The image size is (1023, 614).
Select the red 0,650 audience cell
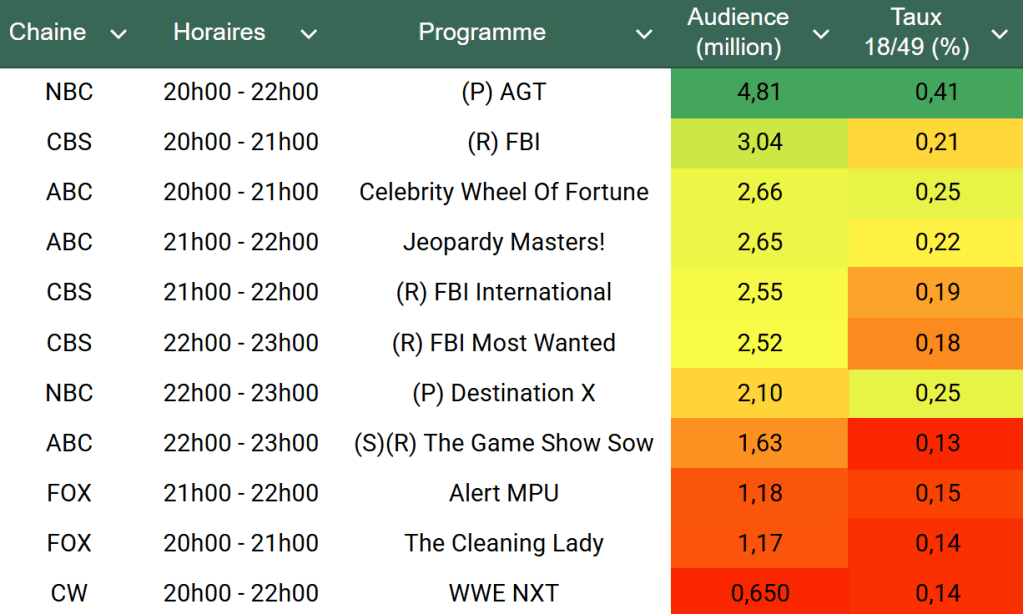point(759,593)
